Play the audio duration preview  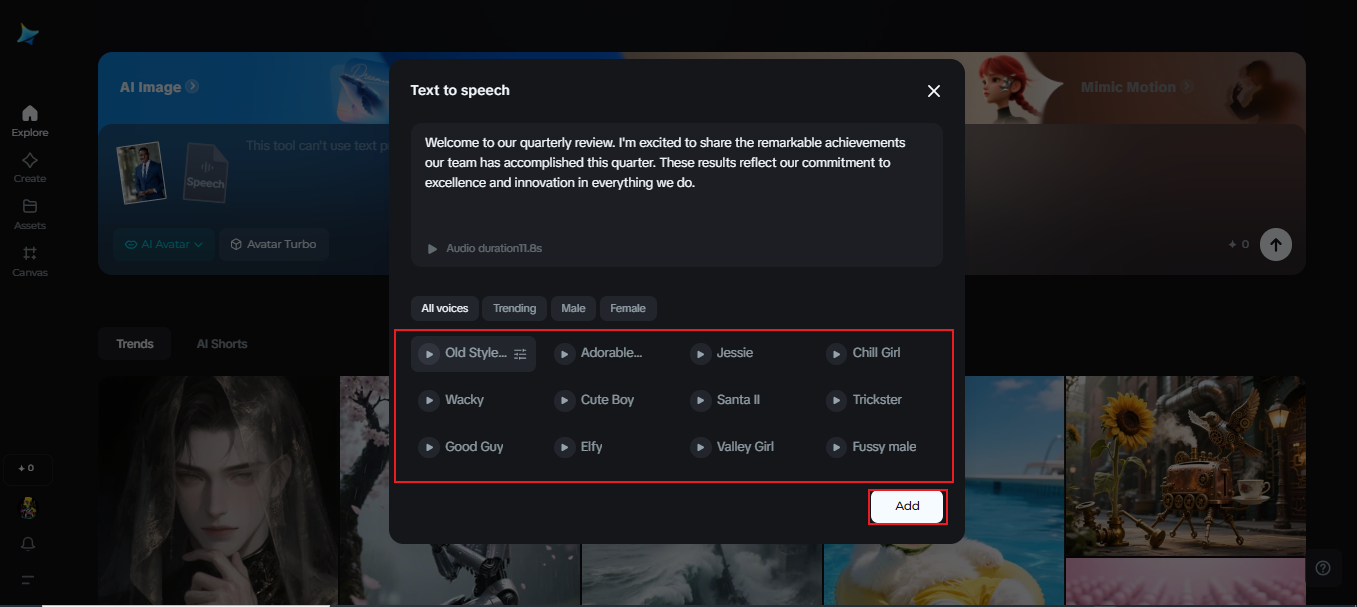click(433, 248)
